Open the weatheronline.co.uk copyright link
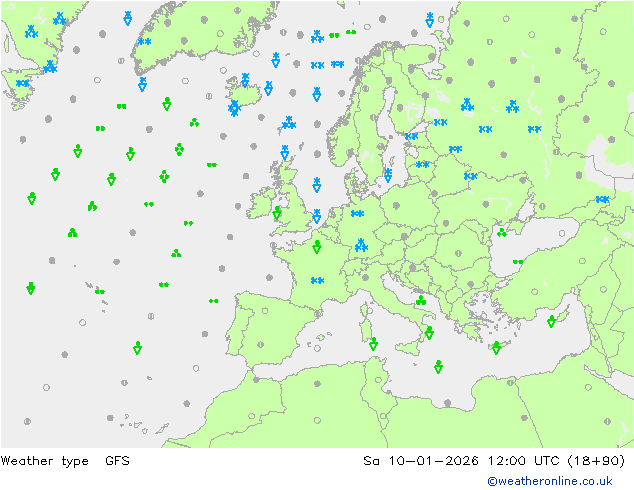This screenshot has height=490, width=634. [550, 481]
